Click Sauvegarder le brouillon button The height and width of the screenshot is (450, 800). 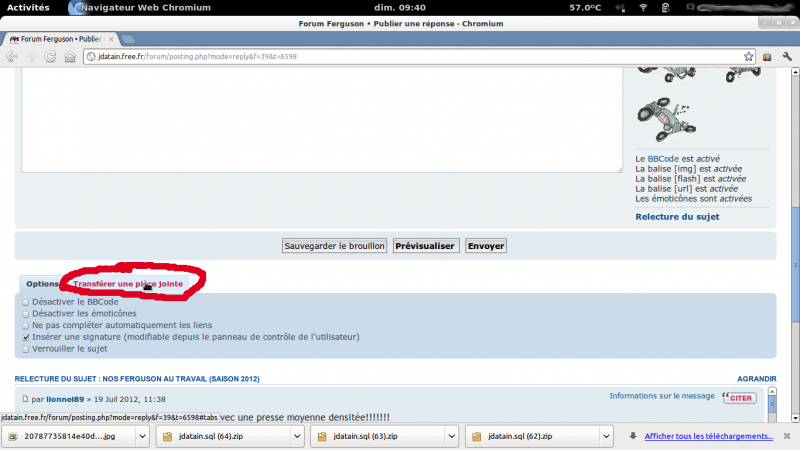[x=334, y=245]
